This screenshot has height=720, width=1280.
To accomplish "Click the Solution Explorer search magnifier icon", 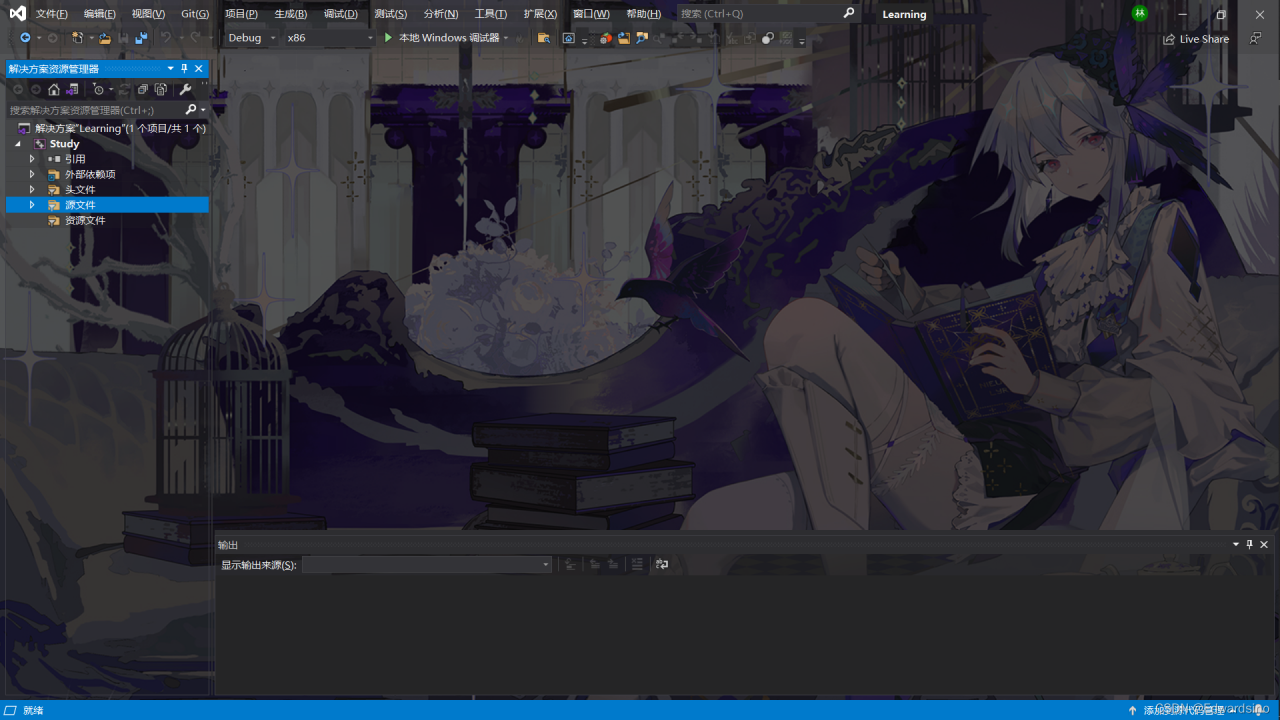I will (190, 109).
